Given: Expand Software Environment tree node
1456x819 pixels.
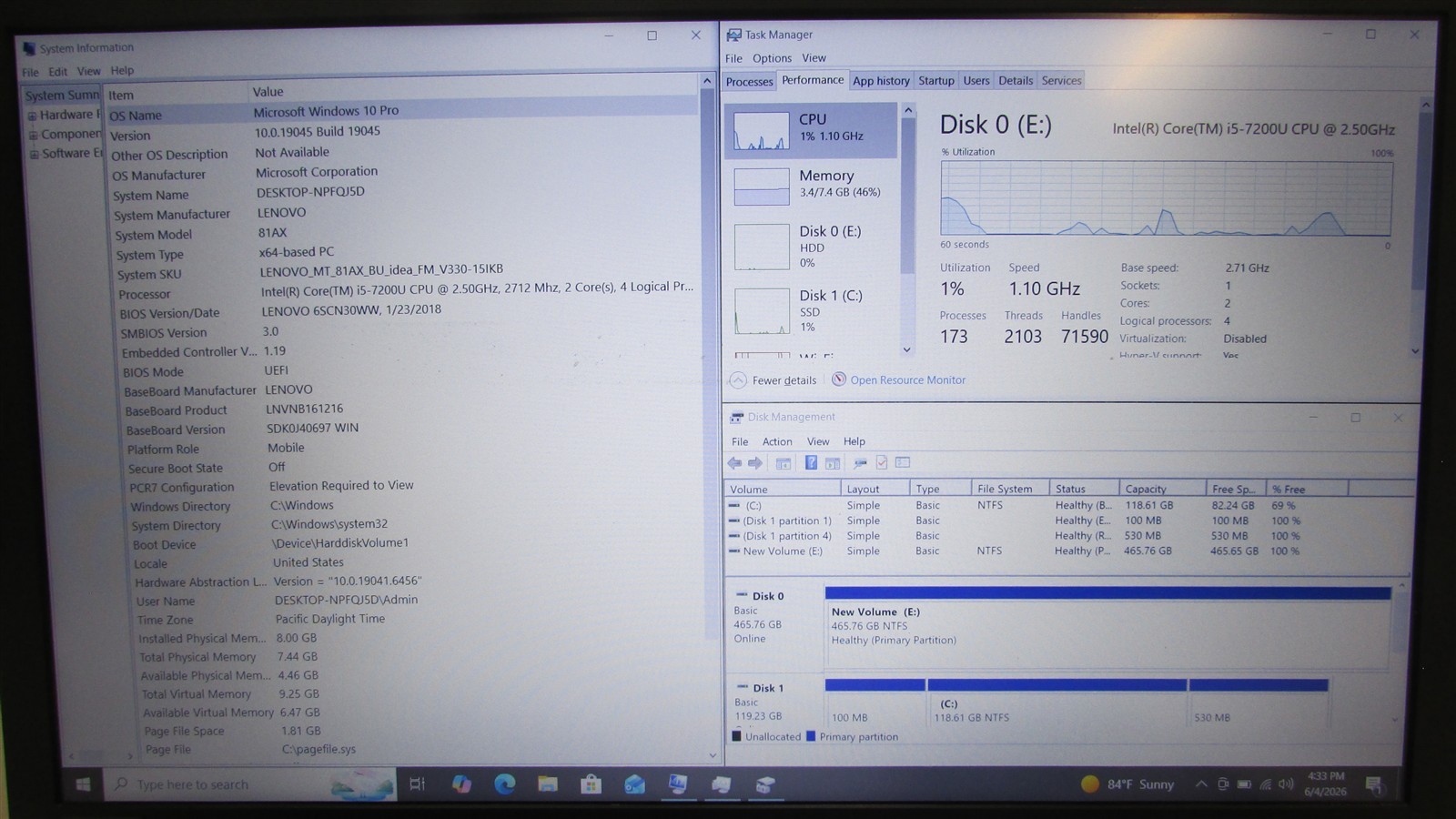Looking at the screenshot, I should pos(35,154).
